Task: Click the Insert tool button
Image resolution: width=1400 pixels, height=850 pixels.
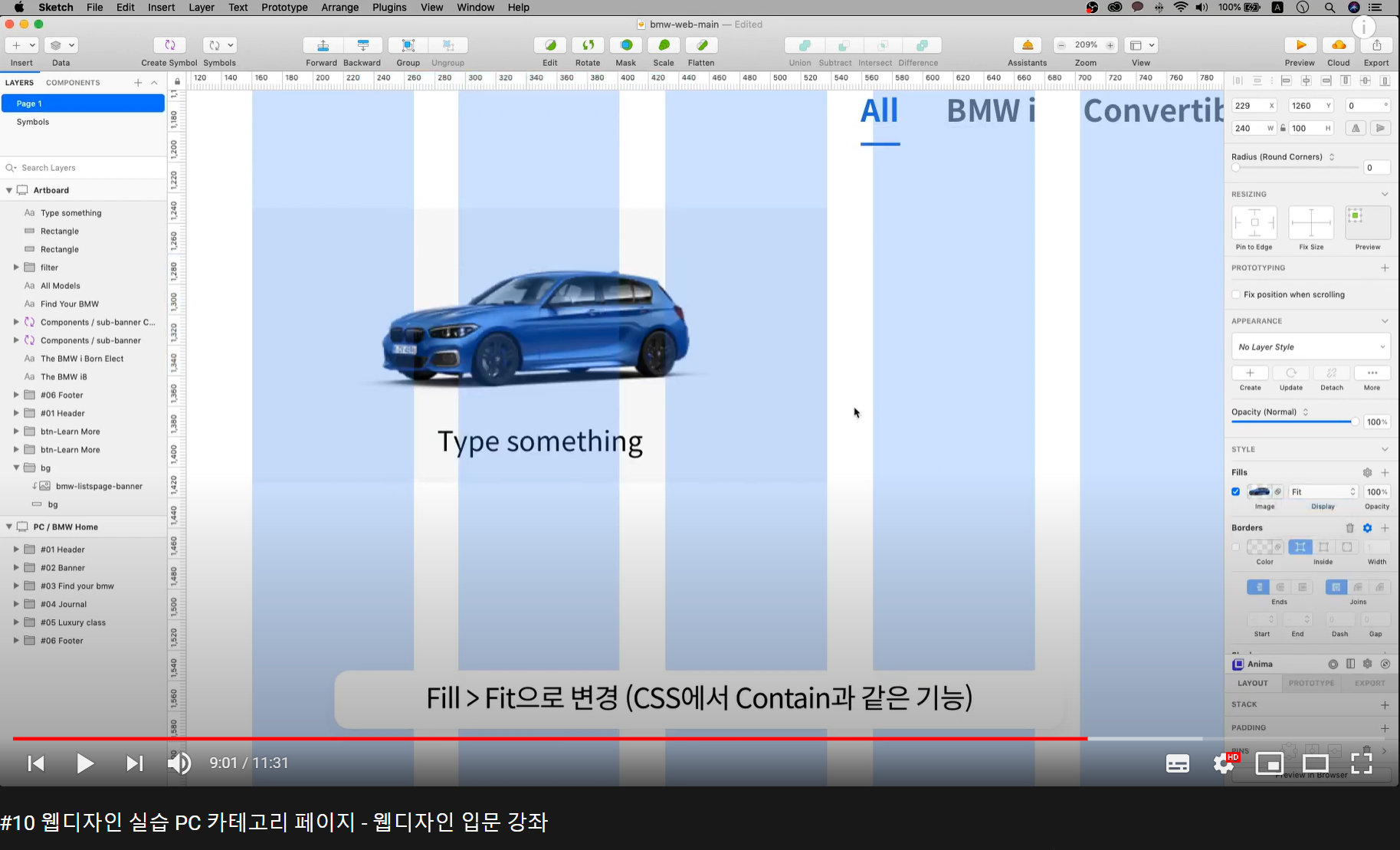Action: 21,45
